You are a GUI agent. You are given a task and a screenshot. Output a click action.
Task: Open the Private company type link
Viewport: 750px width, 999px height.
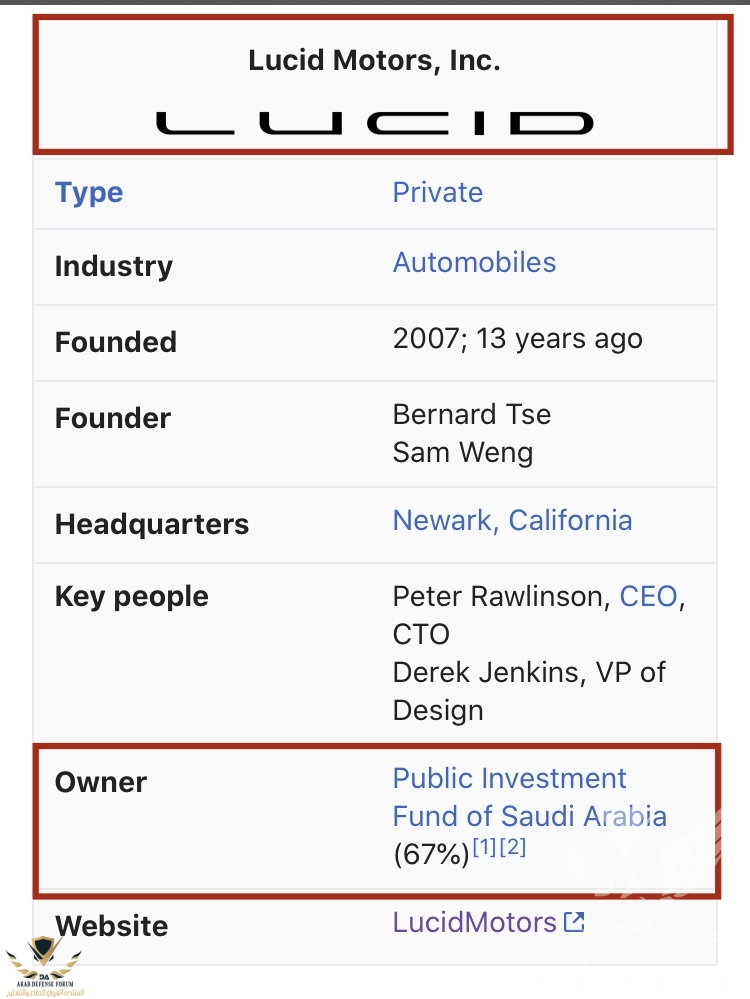(438, 192)
